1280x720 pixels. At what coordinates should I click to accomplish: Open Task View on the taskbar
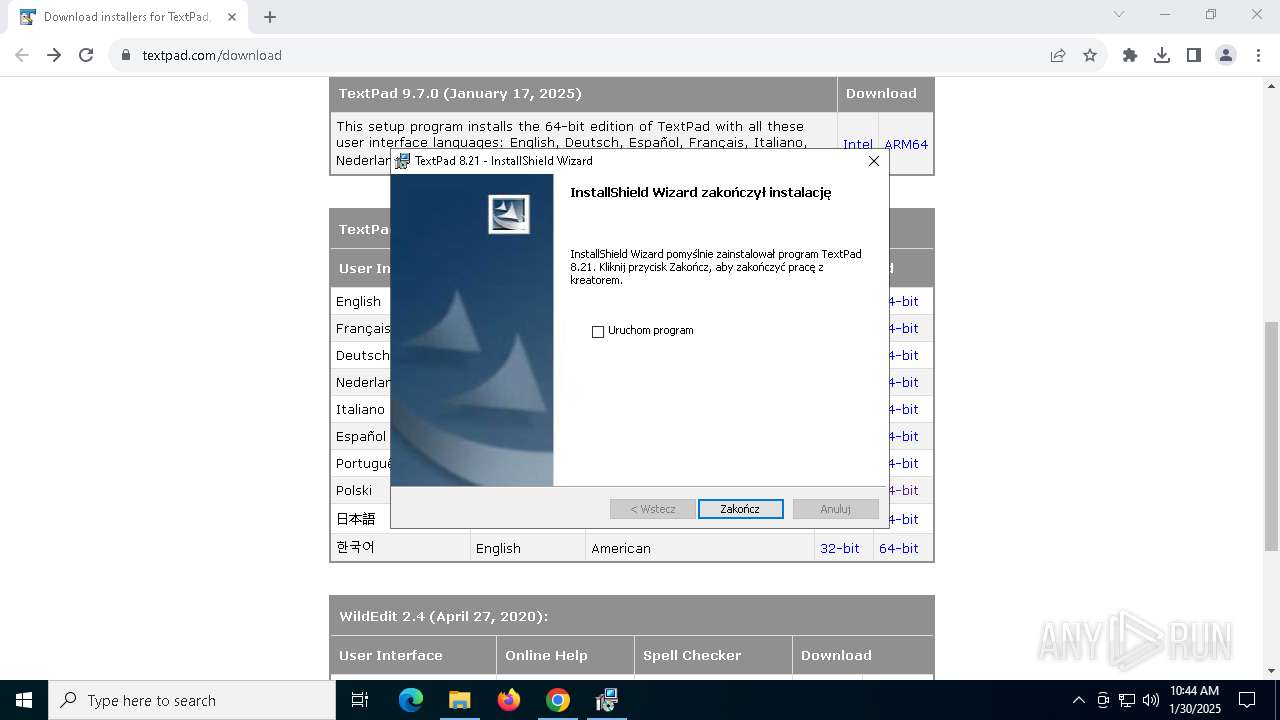[x=360, y=700]
